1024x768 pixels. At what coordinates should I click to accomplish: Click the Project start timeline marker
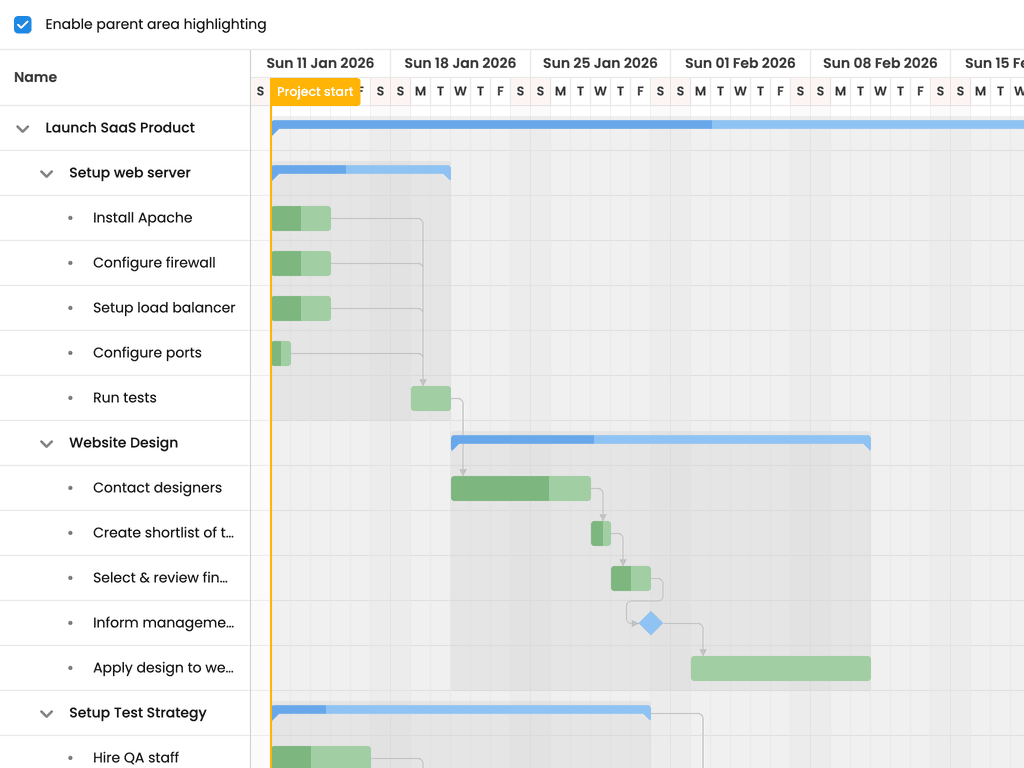coord(315,91)
